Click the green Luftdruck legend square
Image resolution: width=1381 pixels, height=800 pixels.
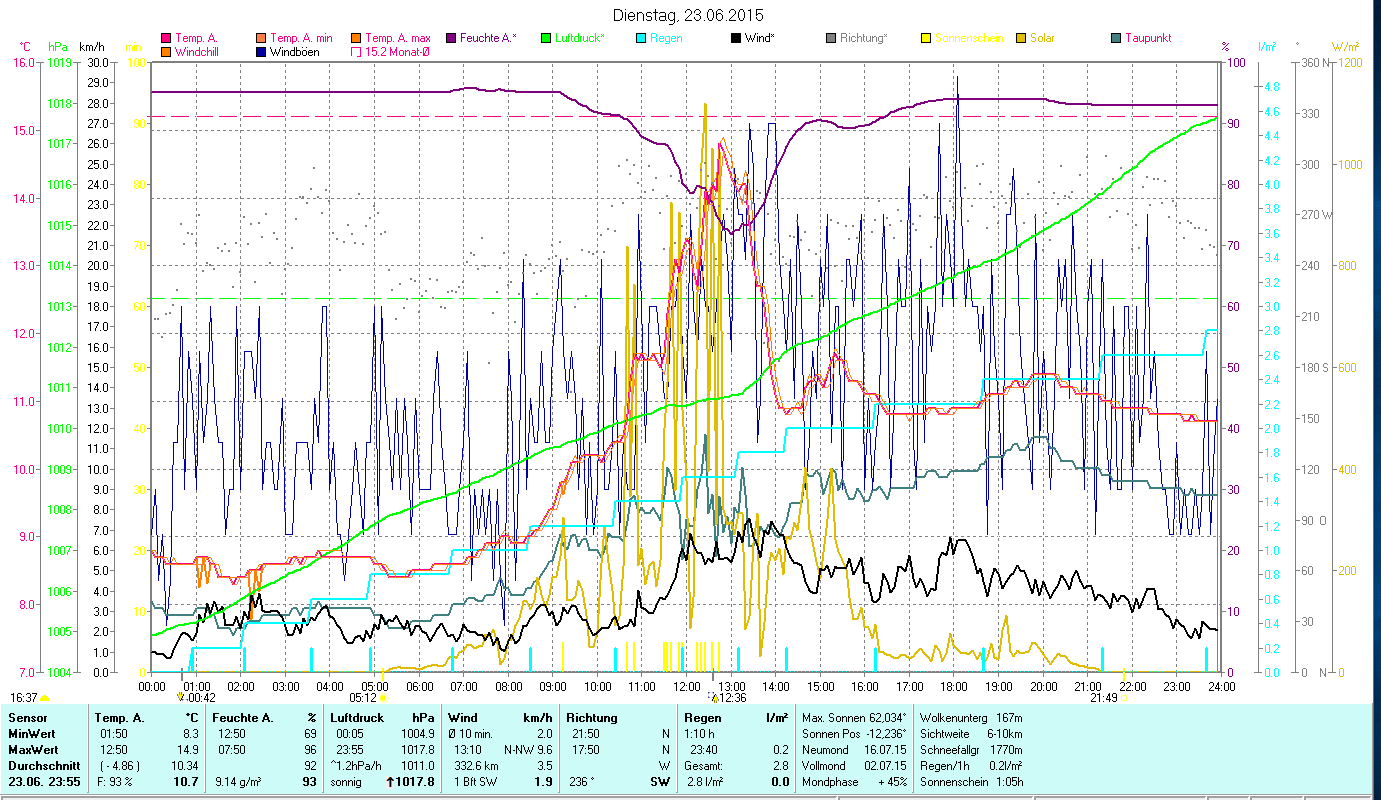coord(546,38)
